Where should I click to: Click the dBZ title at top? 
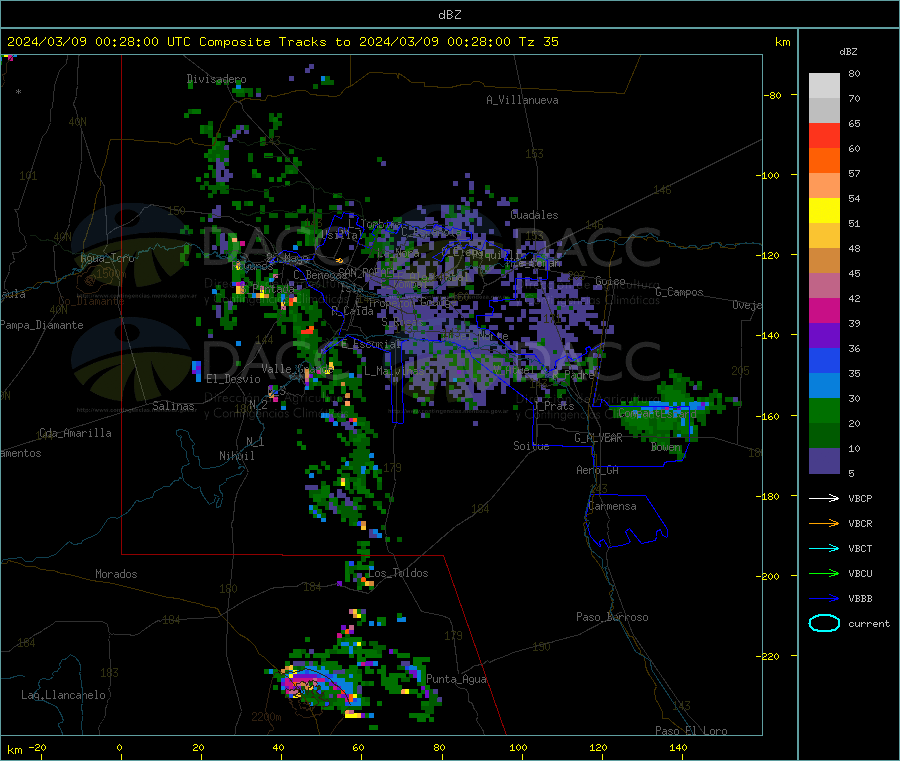pos(449,15)
